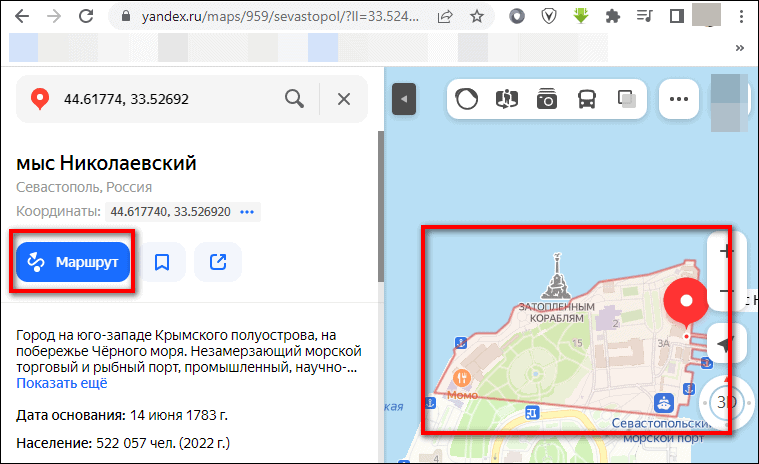759x464 pixels.
Task: Click the bus stop marker near park bottom
Action: click(x=531, y=413)
